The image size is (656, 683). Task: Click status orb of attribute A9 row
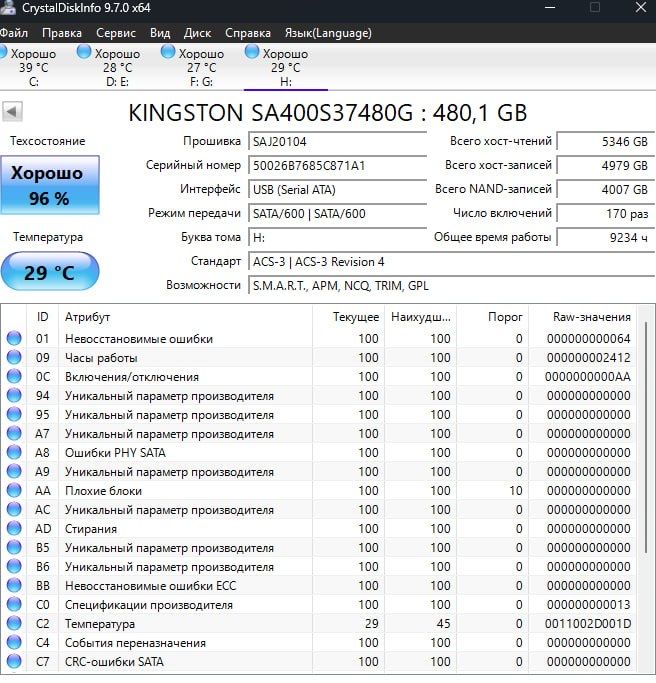coord(14,471)
